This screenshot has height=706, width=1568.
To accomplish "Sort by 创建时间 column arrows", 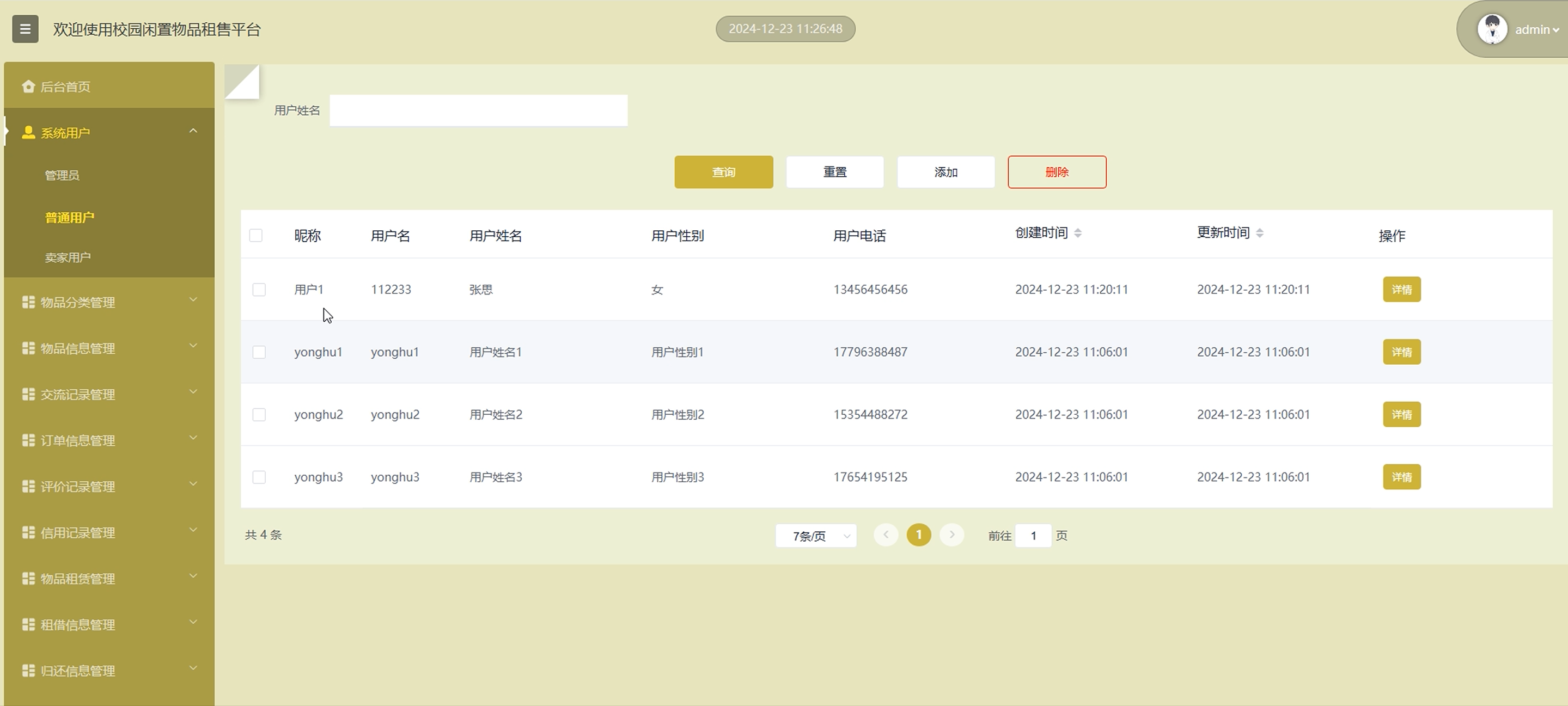I will 1077,233.
